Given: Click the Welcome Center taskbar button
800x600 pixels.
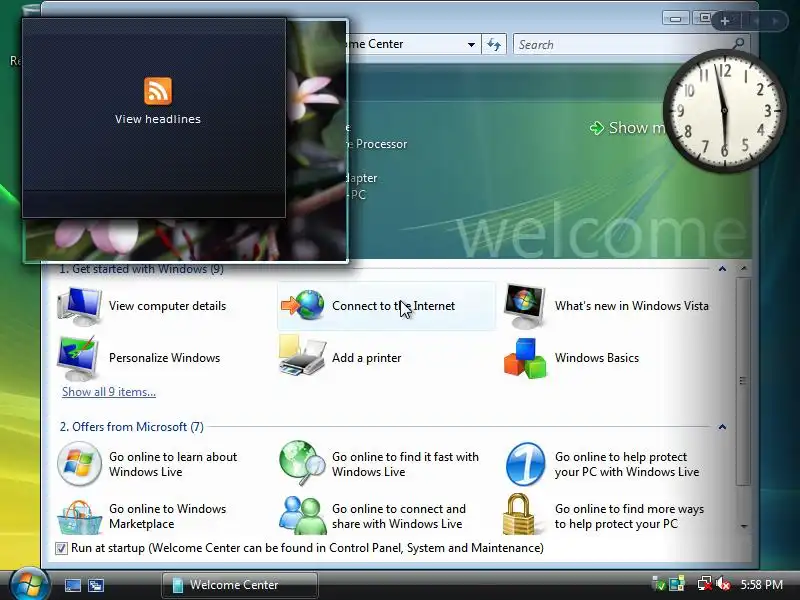Looking at the screenshot, I should [x=240, y=585].
